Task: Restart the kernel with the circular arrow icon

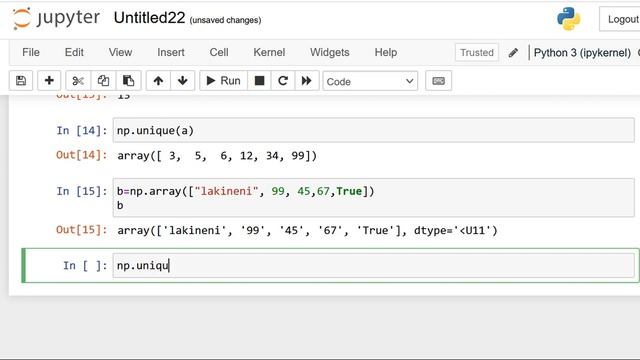Action: [283, 81]
